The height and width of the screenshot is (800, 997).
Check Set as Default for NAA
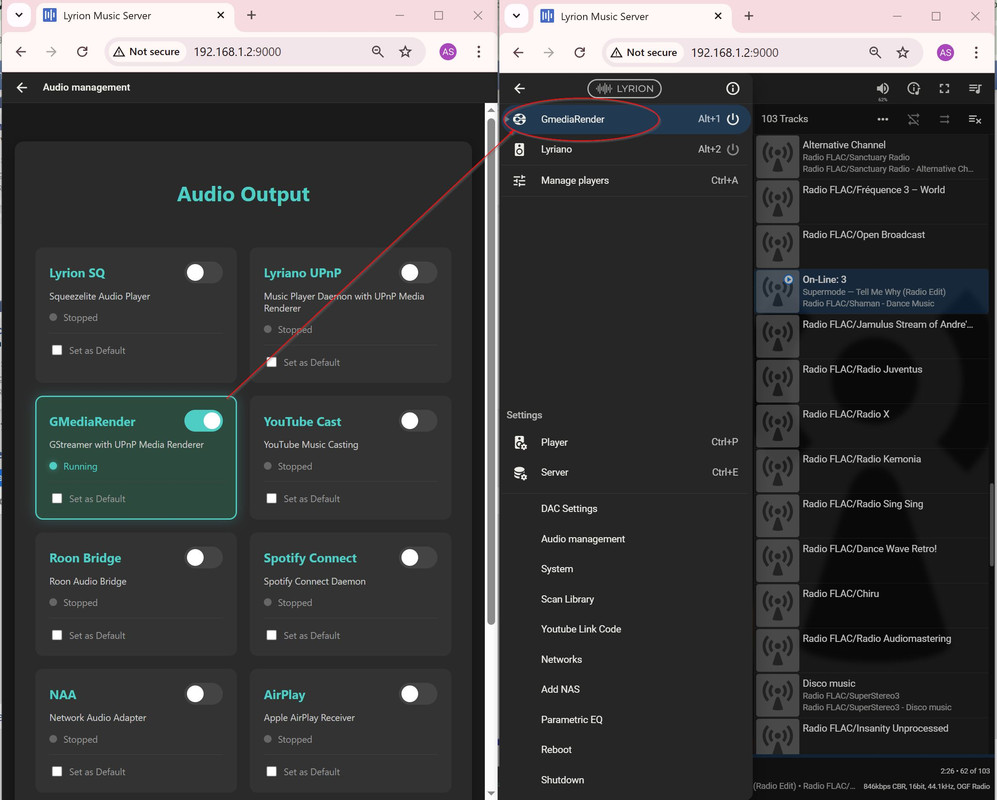coord(57,771)
